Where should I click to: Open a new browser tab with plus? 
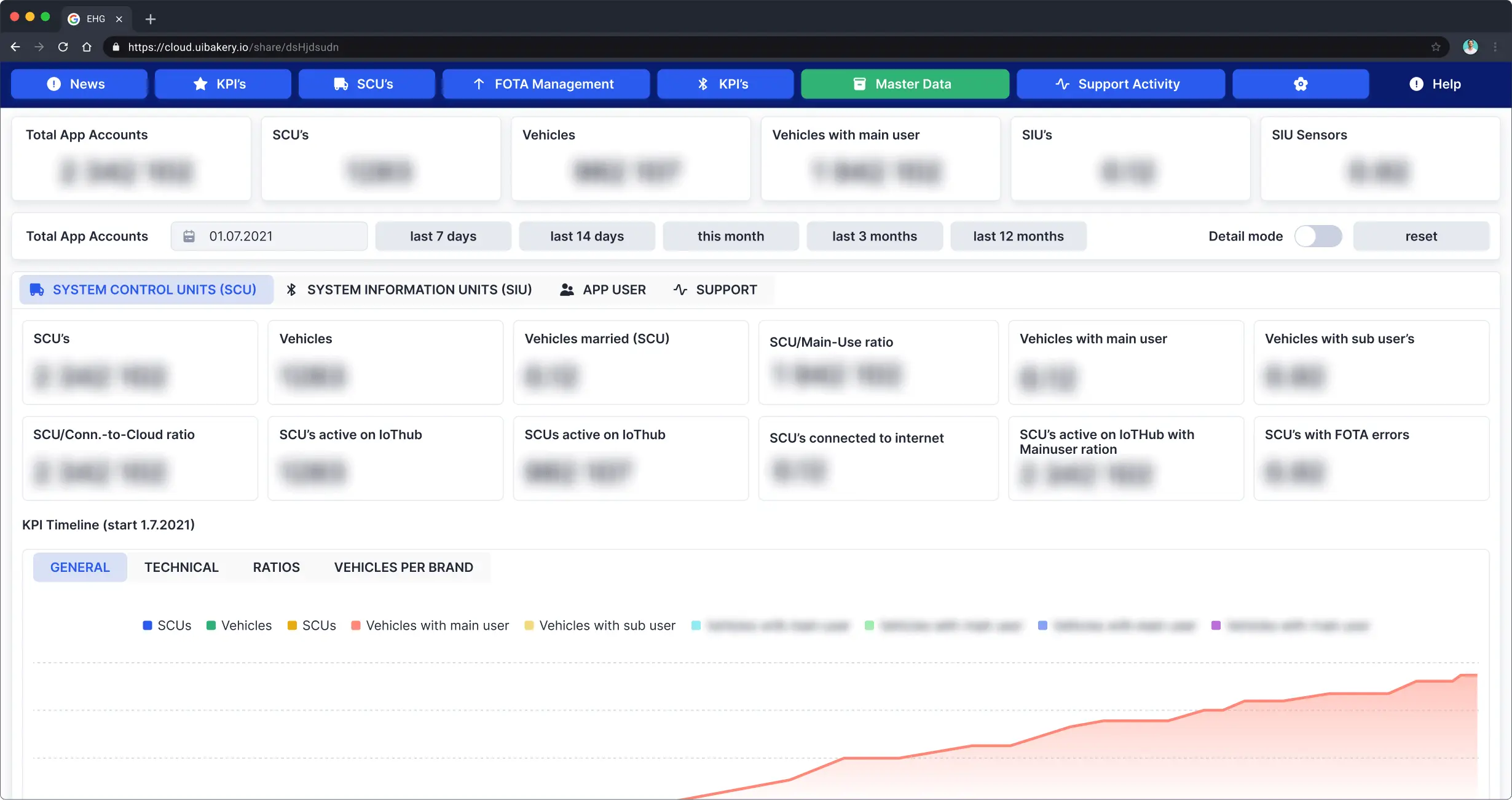click(151, 19)
